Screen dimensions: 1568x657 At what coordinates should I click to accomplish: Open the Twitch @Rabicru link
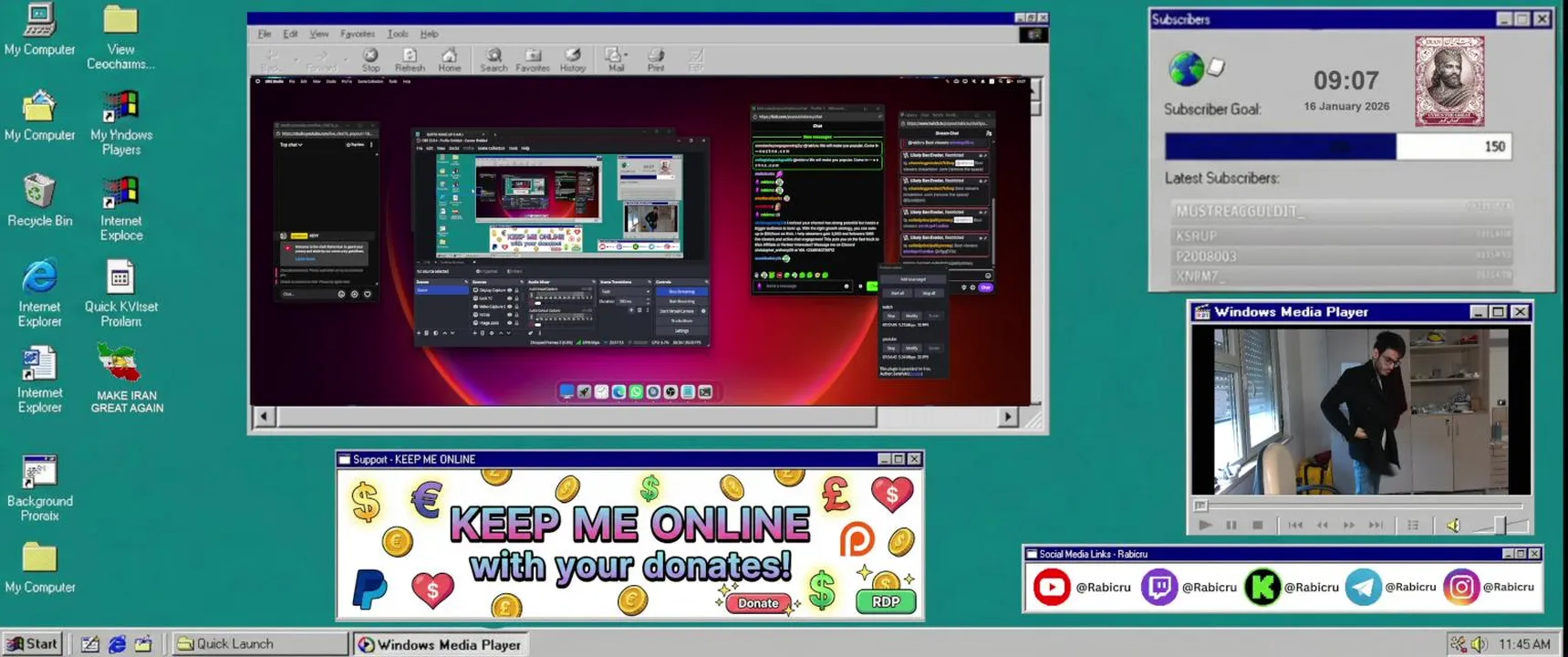point(1189,587)
